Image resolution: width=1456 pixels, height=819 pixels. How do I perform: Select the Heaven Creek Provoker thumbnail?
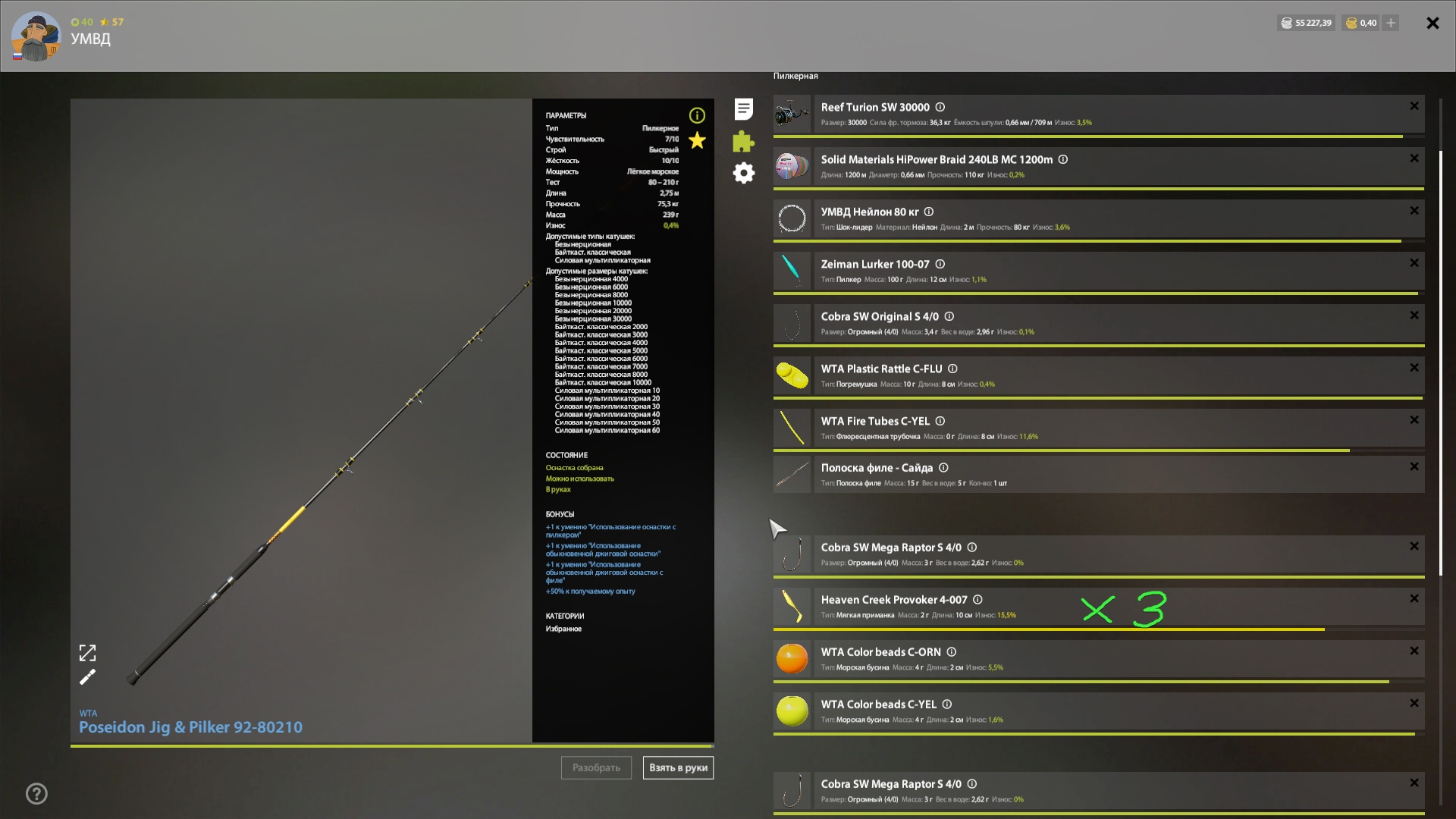click(792, 607)
